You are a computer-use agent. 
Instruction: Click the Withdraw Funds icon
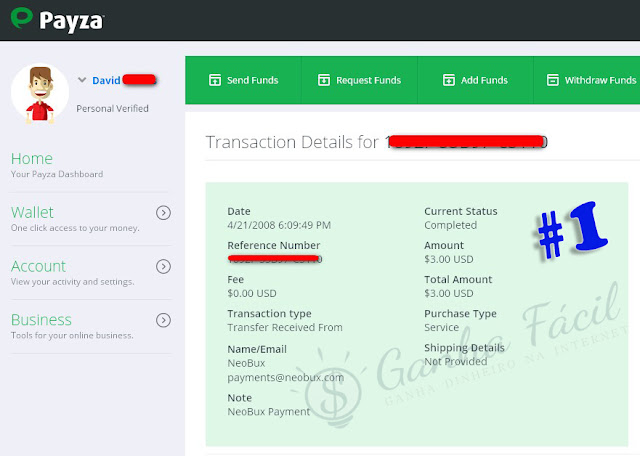tap(553, 80)
